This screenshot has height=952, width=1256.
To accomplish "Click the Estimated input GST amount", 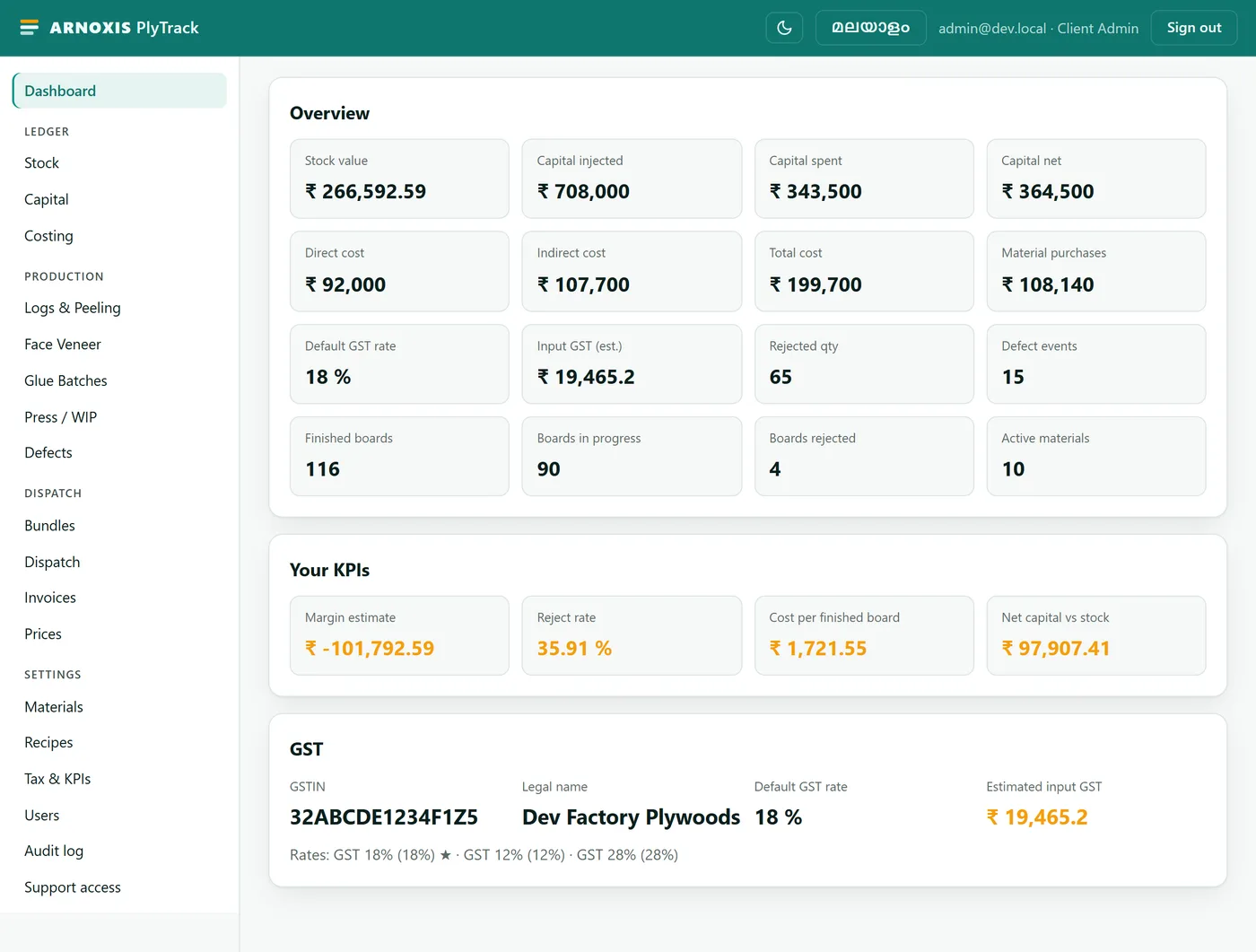I will pyautogui.click(x=1037, y=817).
